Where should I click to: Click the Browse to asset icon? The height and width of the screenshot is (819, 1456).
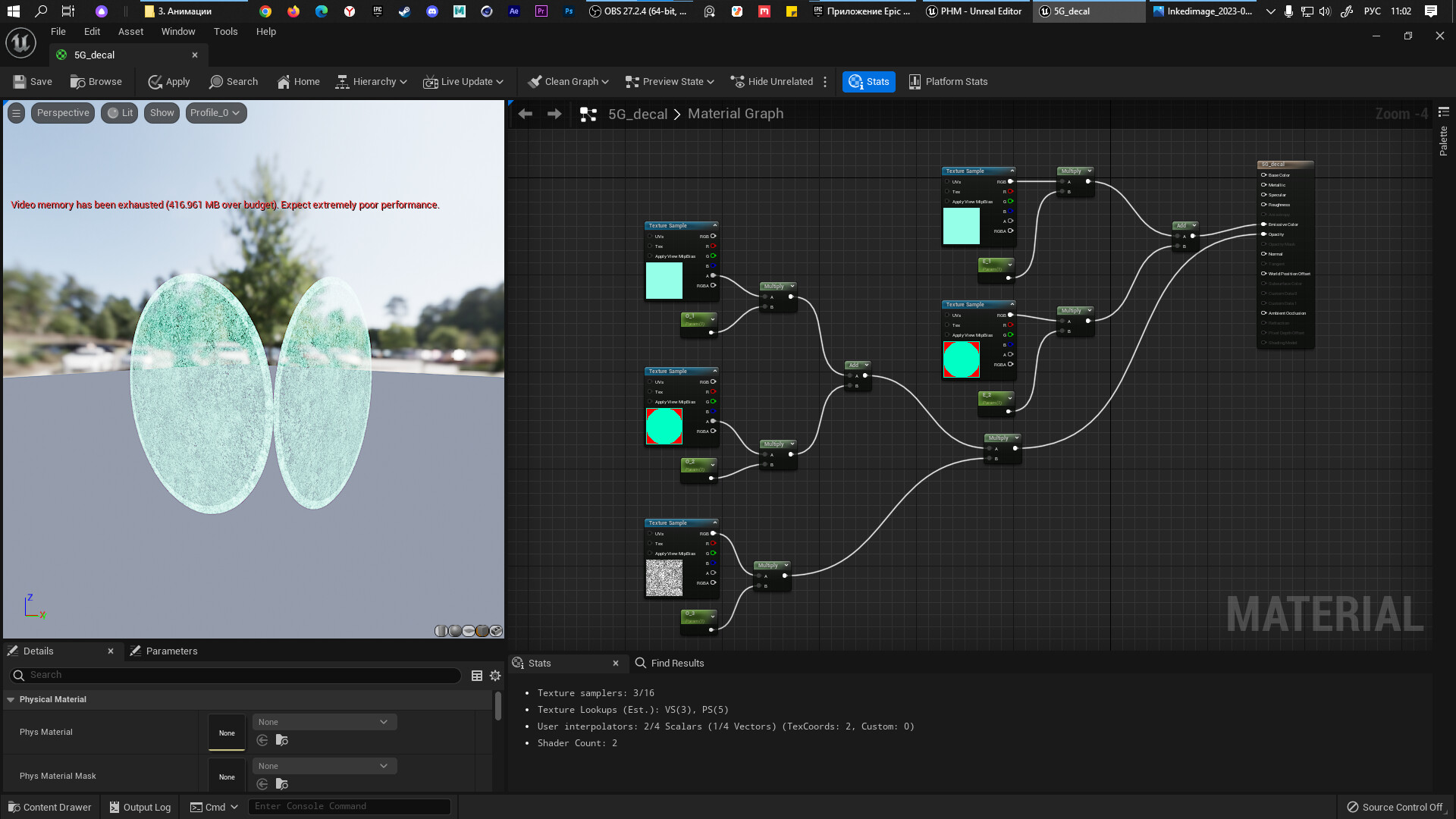(x=77, y=82)
